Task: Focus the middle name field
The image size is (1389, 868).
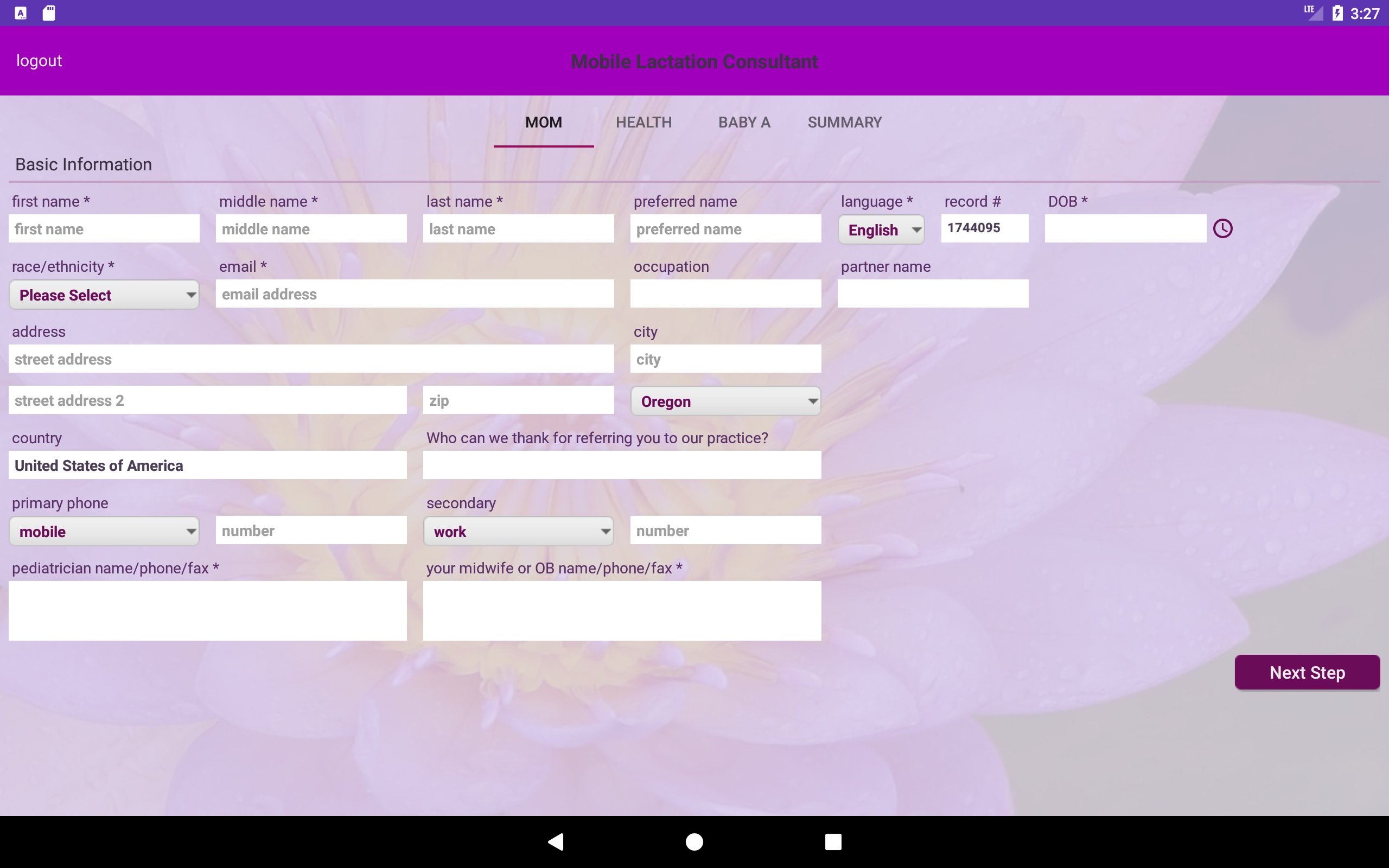Action: [x=311, y=228]
